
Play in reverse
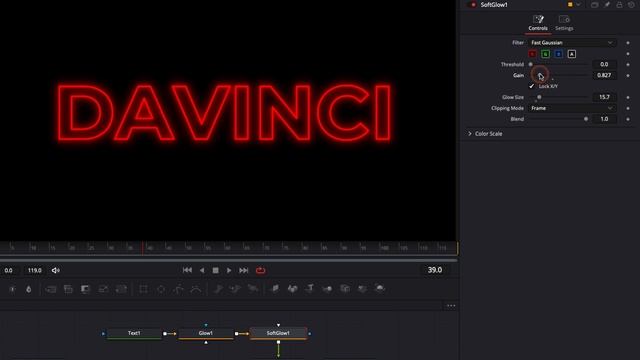[202, 270]
